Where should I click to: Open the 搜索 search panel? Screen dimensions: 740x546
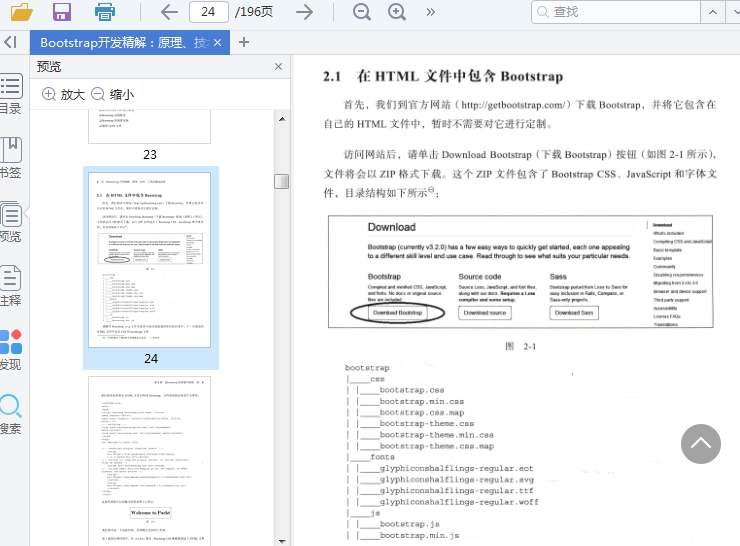11,414
